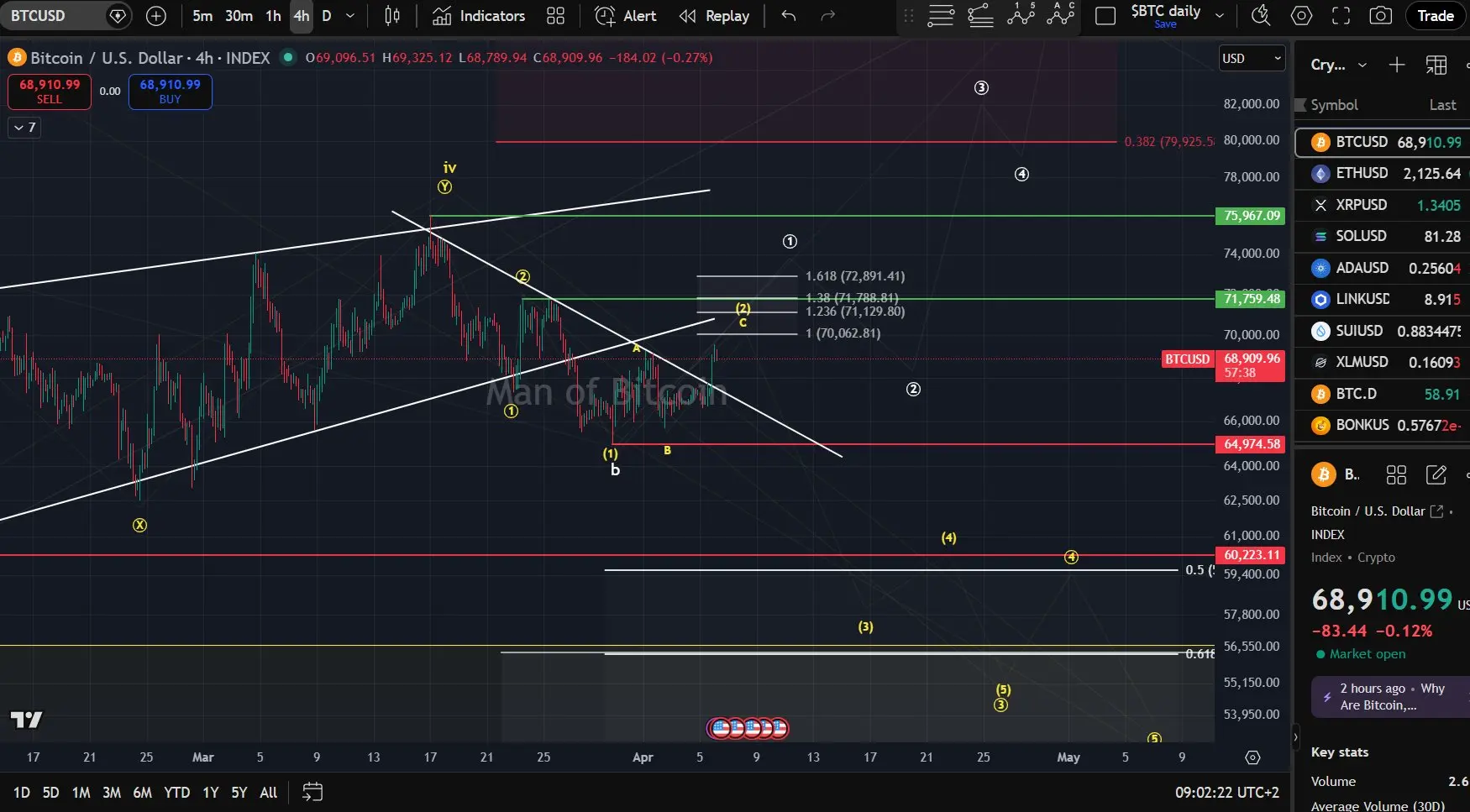Take a chart snapshot with the camera
This screenshot has height=812, width=1470.
(x=1381, y=16)
